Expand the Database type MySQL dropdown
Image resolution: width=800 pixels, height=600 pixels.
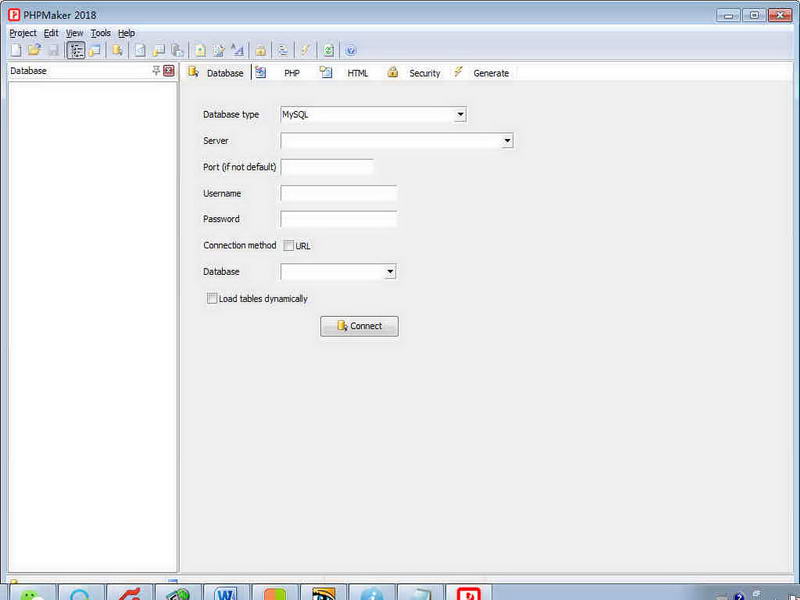460,114
